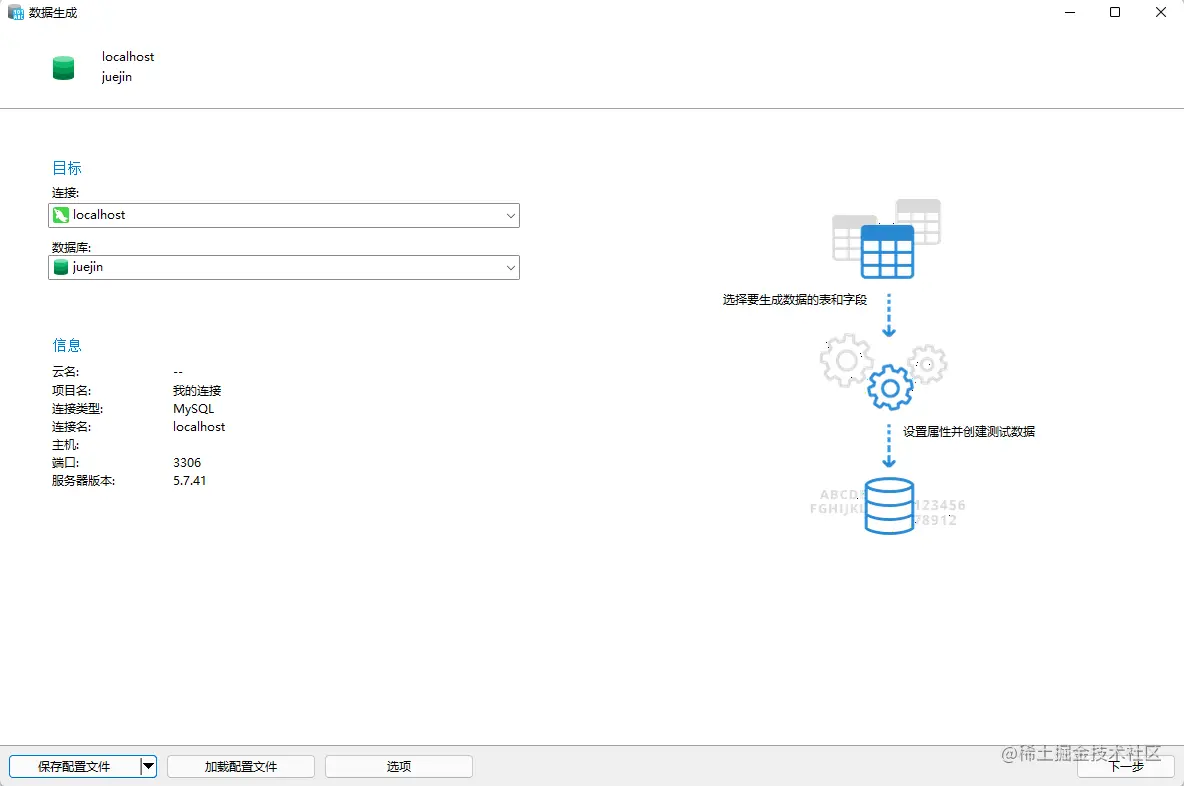Click the 选择要生成数据的表和字段 caption

[x=794, y=300]
